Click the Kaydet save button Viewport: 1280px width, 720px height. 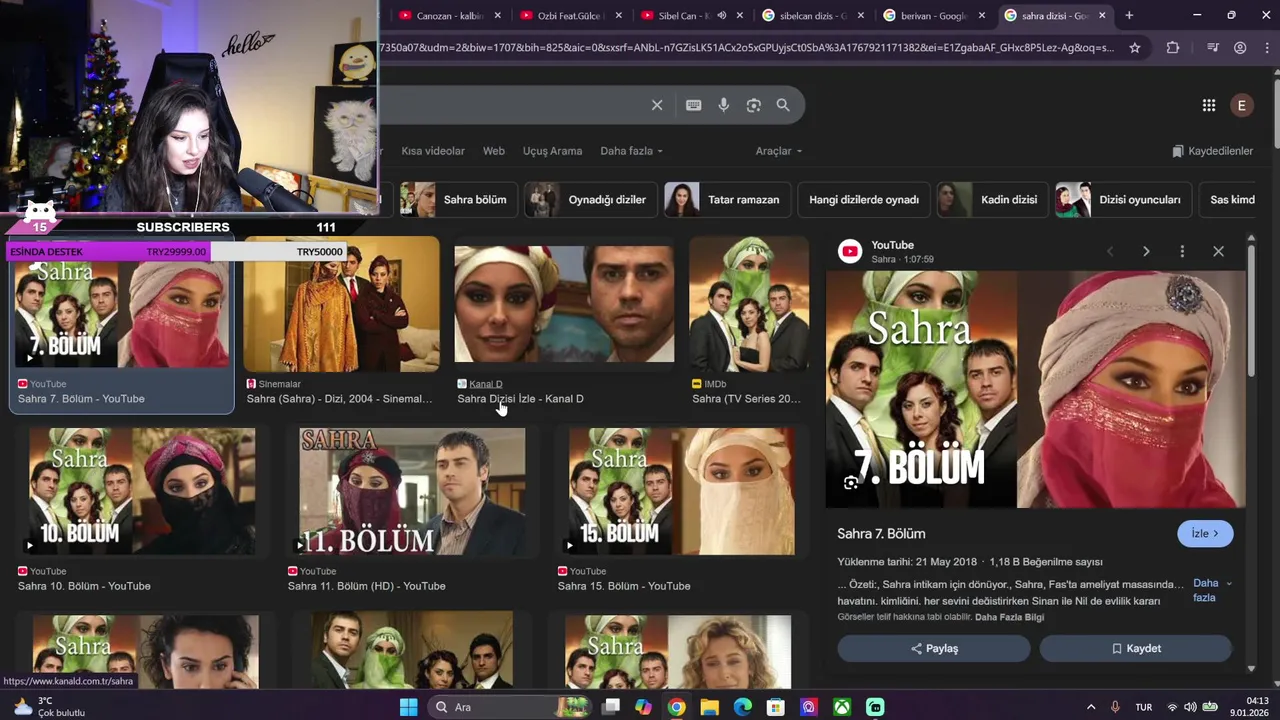1136,648
